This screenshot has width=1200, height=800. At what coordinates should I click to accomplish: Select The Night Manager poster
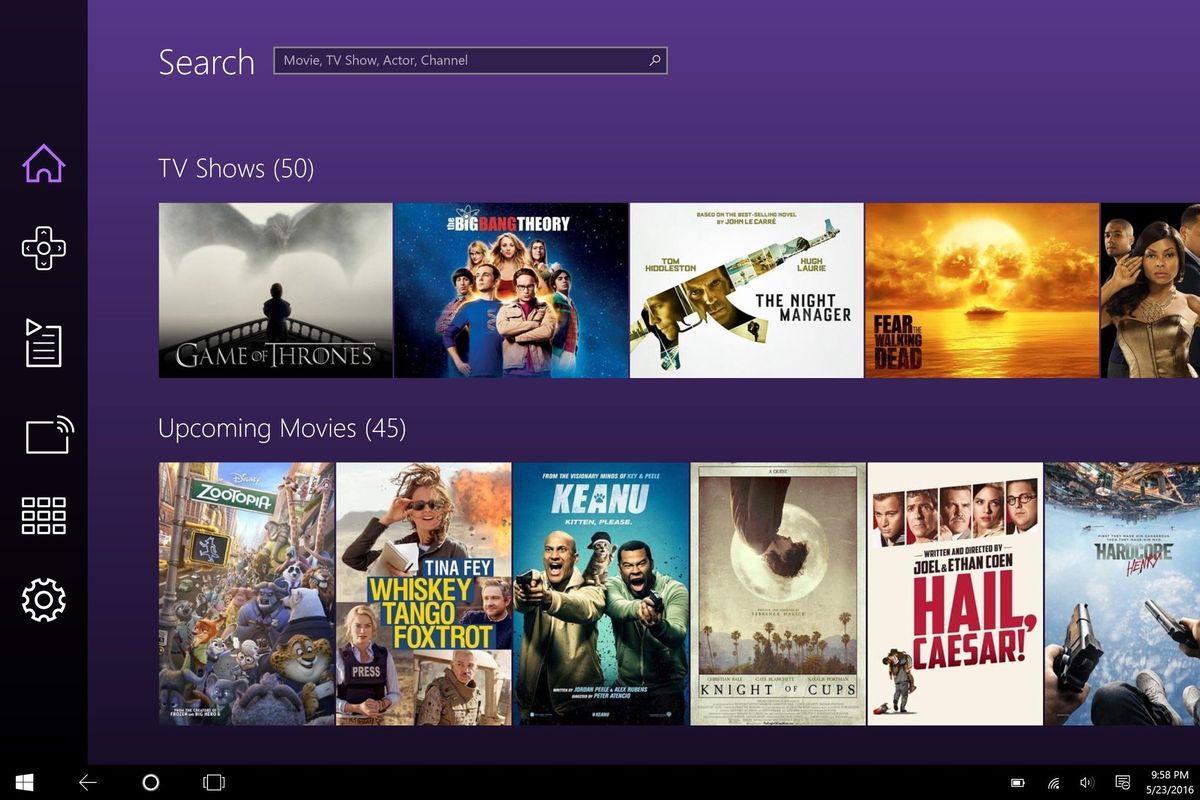click(x=746, y=290)
